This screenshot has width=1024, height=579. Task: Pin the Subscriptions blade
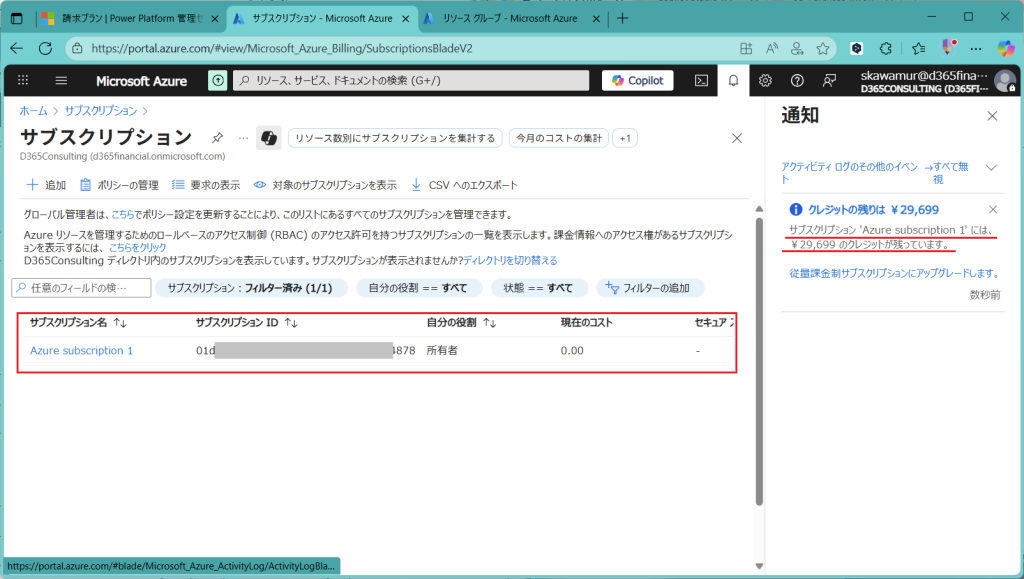pos(217,138)
